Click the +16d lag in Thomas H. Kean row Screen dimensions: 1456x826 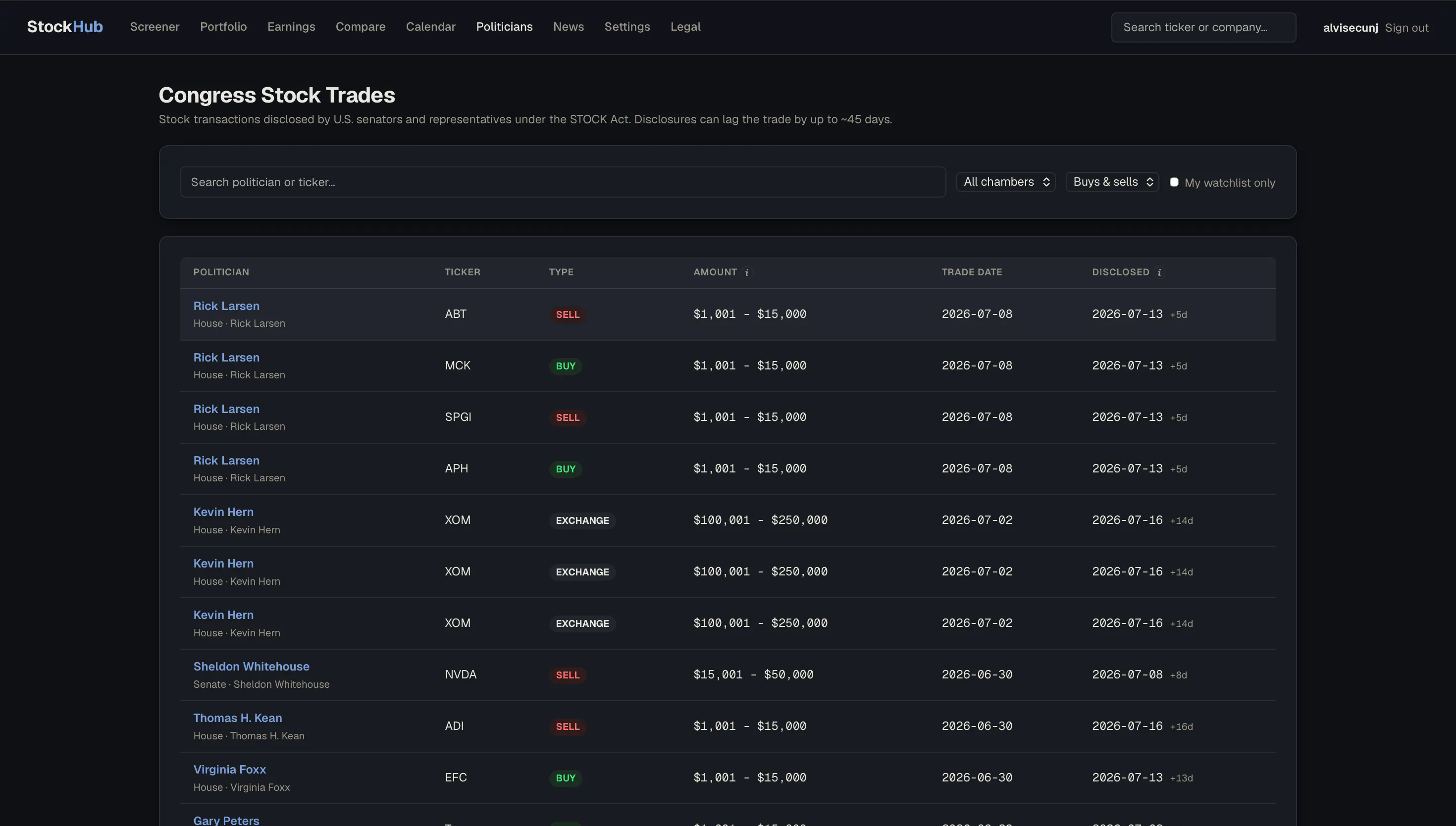tap(1182, 727)
